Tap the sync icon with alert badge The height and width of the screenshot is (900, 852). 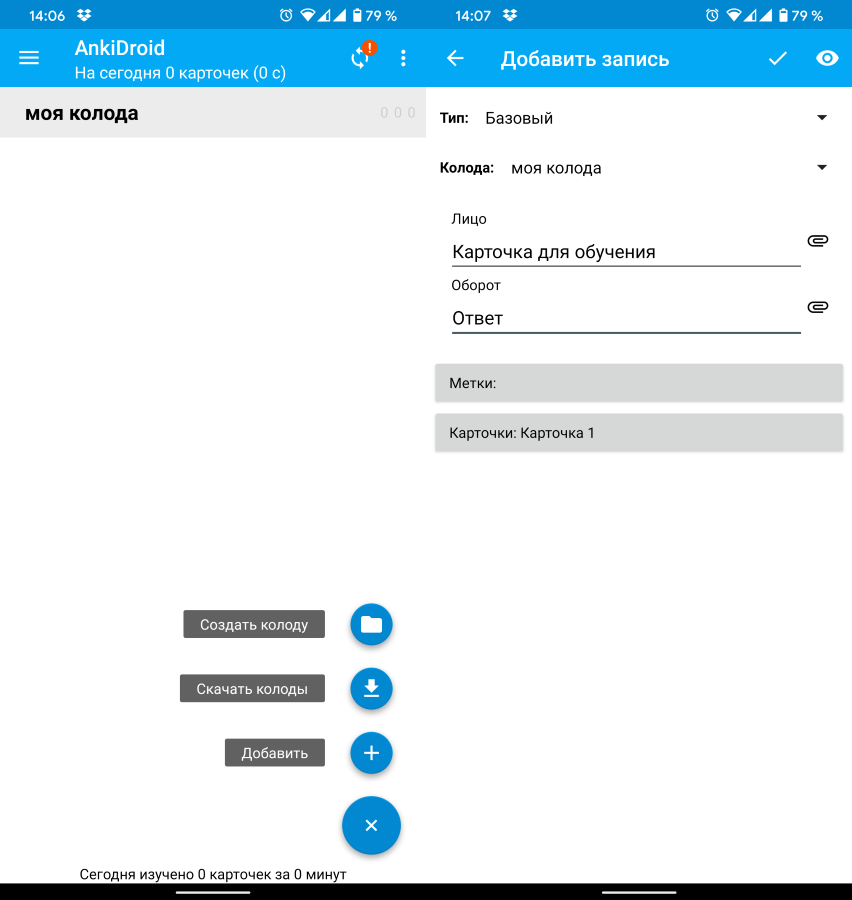coord(363,56)
